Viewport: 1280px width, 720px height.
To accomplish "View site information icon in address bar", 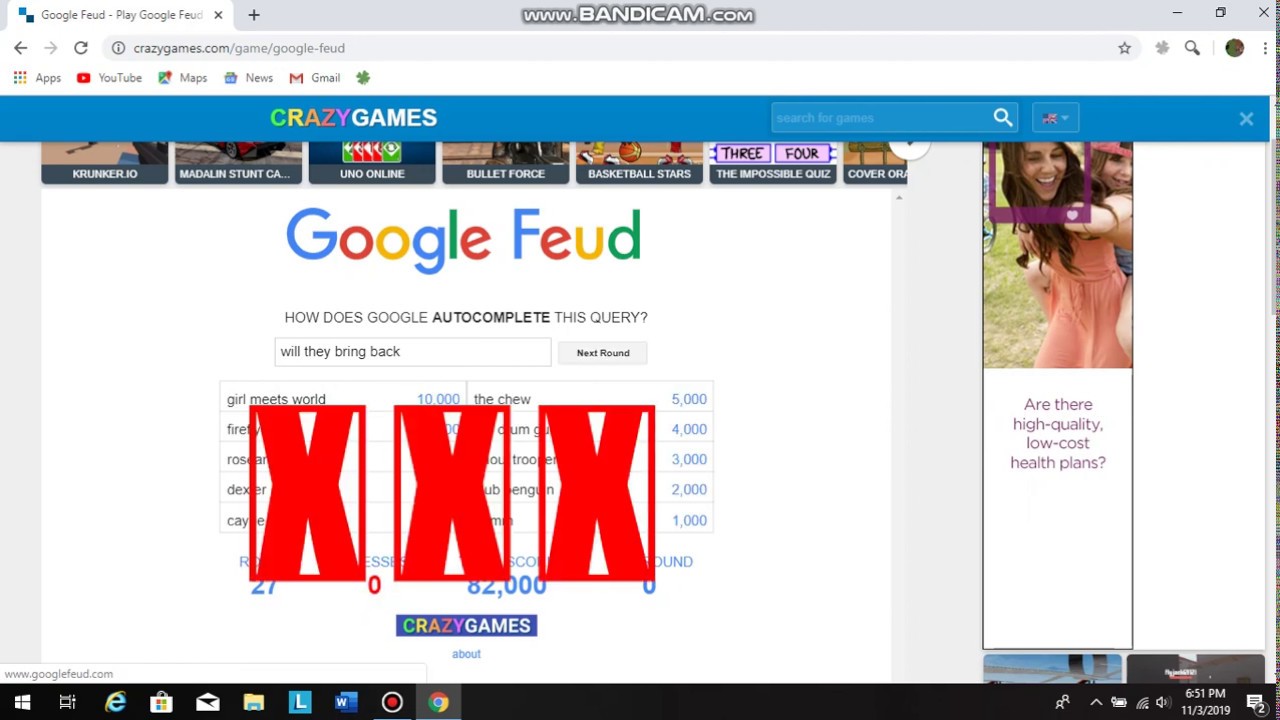I will coord(118,48).
